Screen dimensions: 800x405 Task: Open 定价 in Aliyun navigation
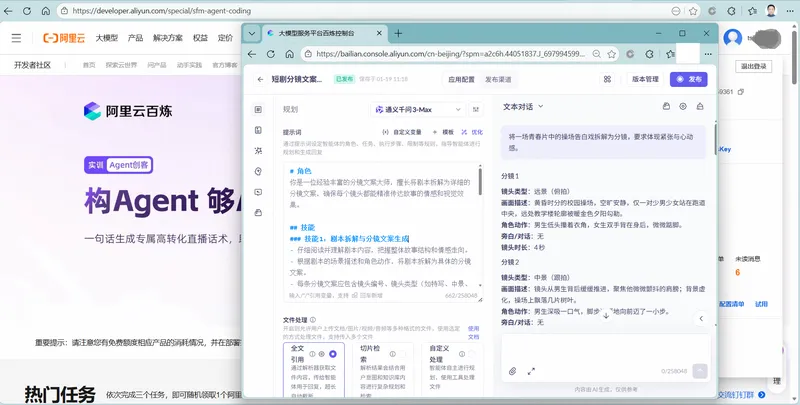225,38
